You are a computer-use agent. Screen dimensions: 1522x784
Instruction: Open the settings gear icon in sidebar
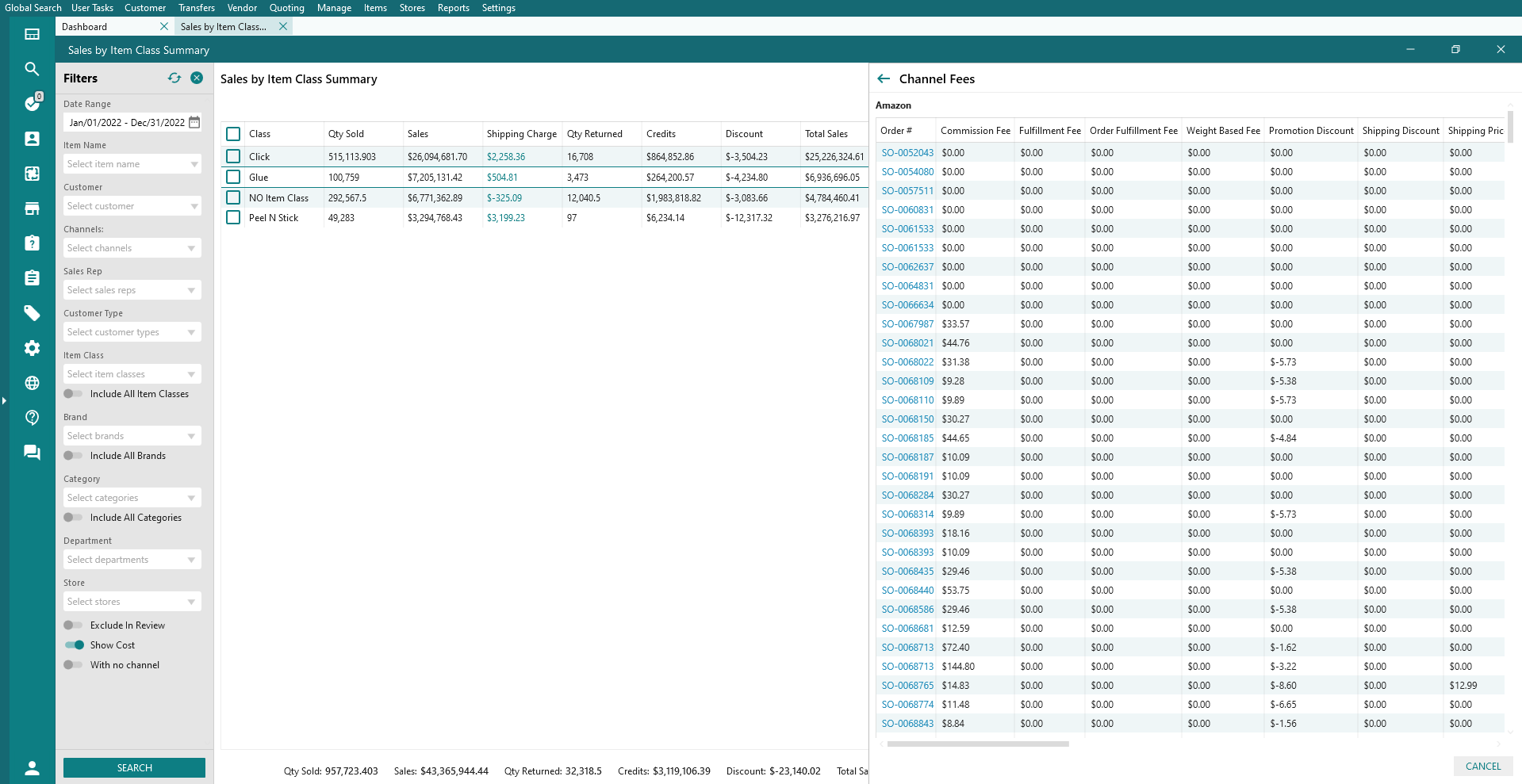click(32, 348)
